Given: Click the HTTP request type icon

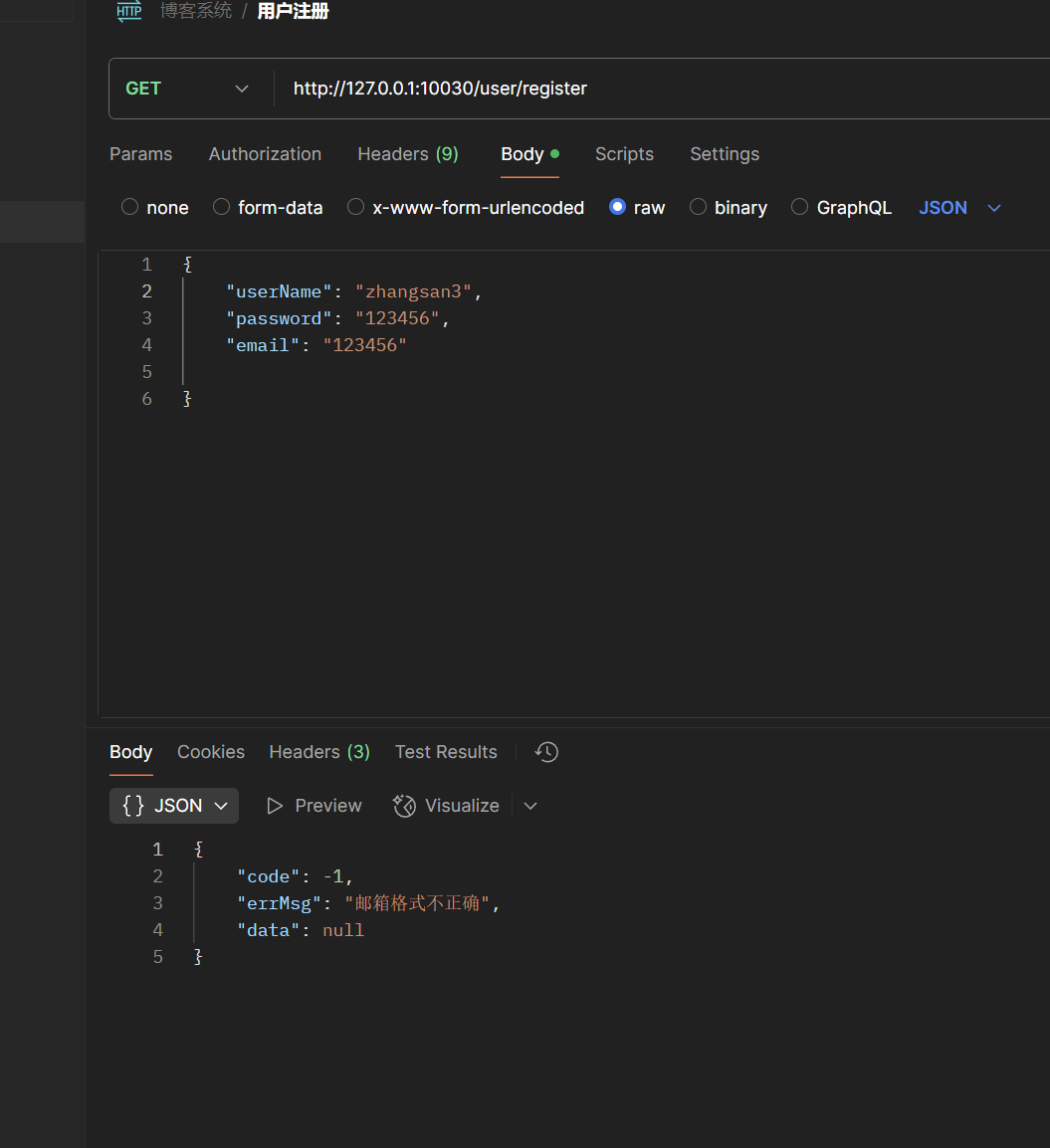Looking at the screenshot, I should pos(129,11).
